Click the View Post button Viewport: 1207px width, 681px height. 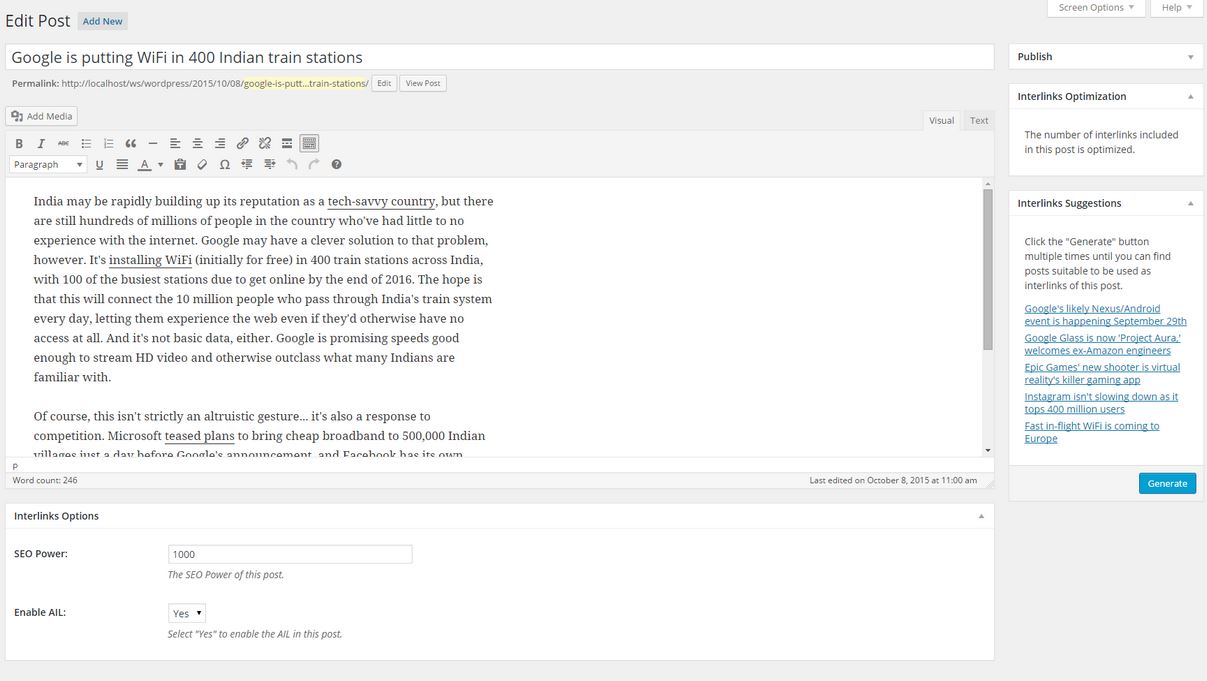pos(423,83)
